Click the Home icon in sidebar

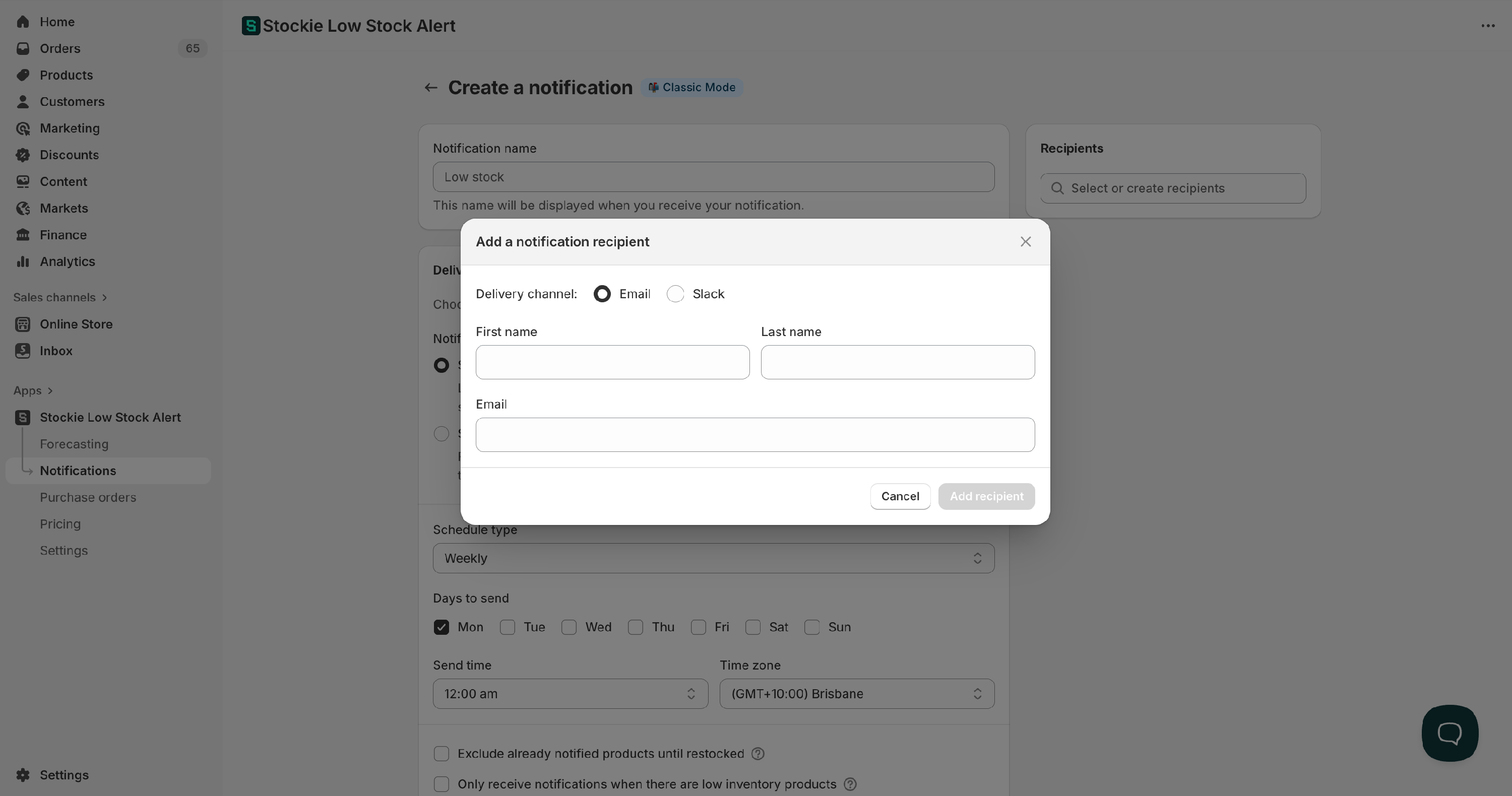pos(23,22)
